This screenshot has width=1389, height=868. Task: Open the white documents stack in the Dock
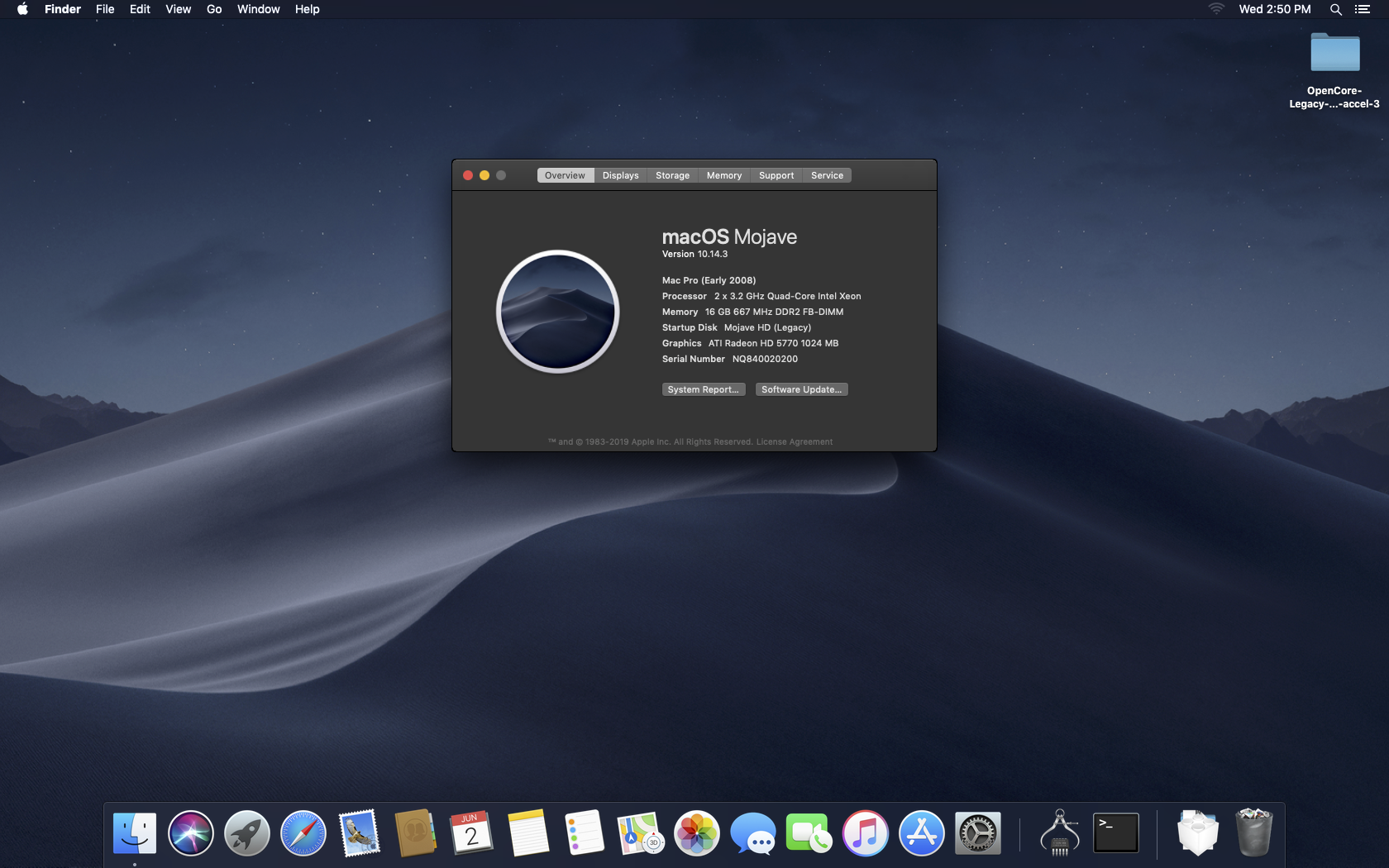coord(1198,833)
